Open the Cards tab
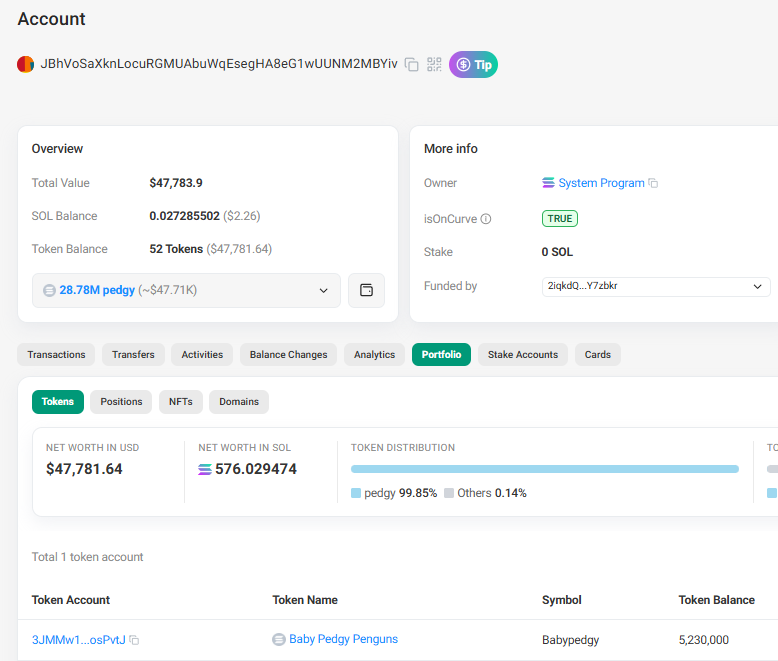Screen dimensions: 778x661 point(597,354)
